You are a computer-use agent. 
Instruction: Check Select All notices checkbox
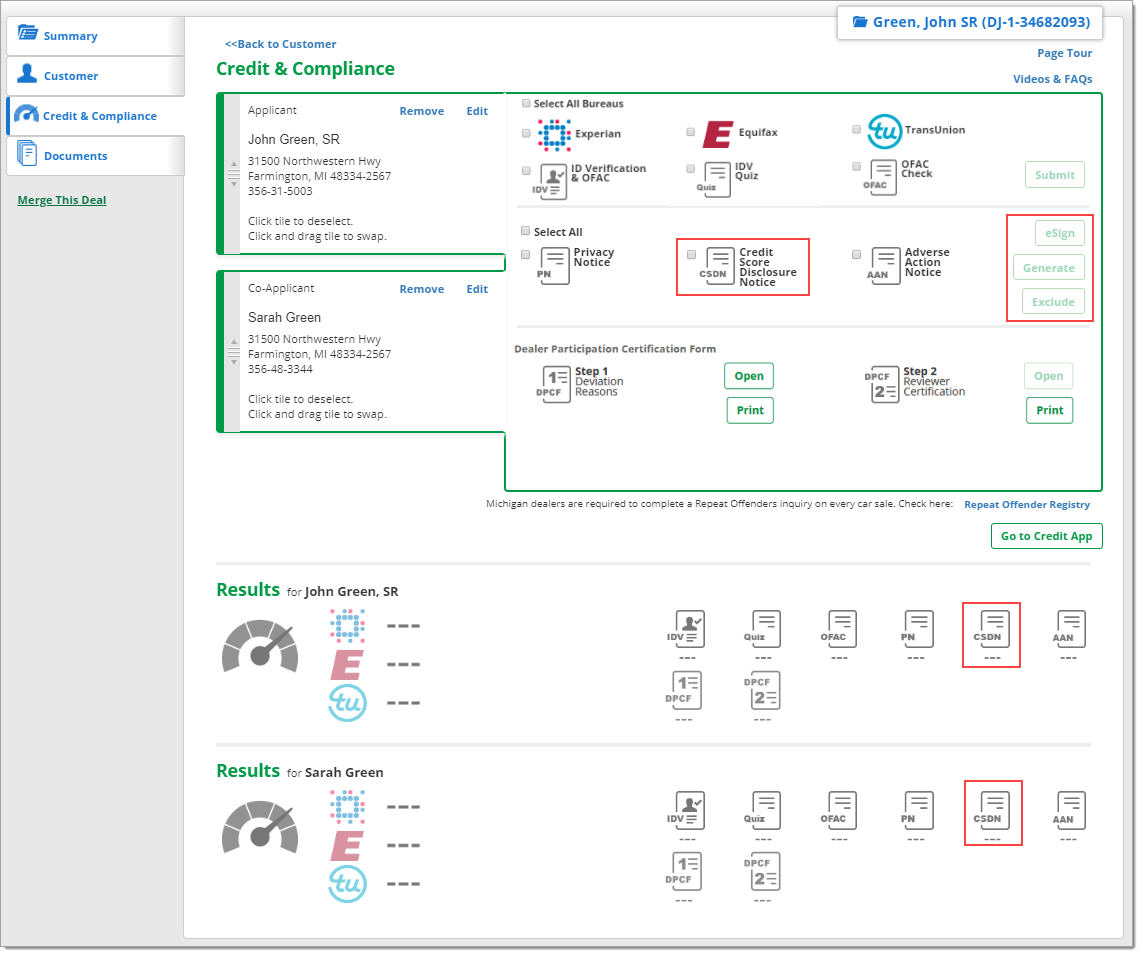[525, 231]
